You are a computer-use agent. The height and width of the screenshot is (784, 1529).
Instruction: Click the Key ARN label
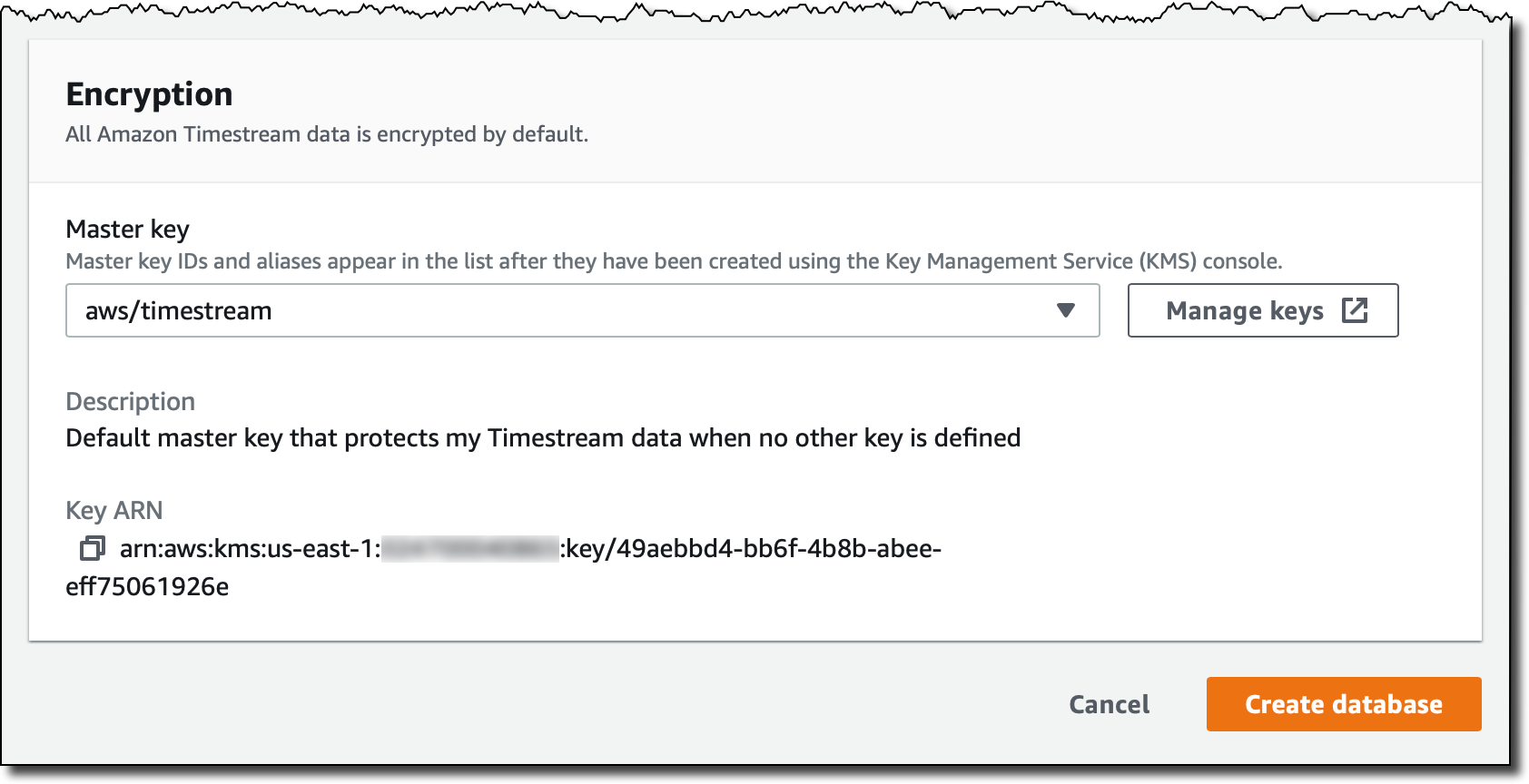tap(114, 510)
